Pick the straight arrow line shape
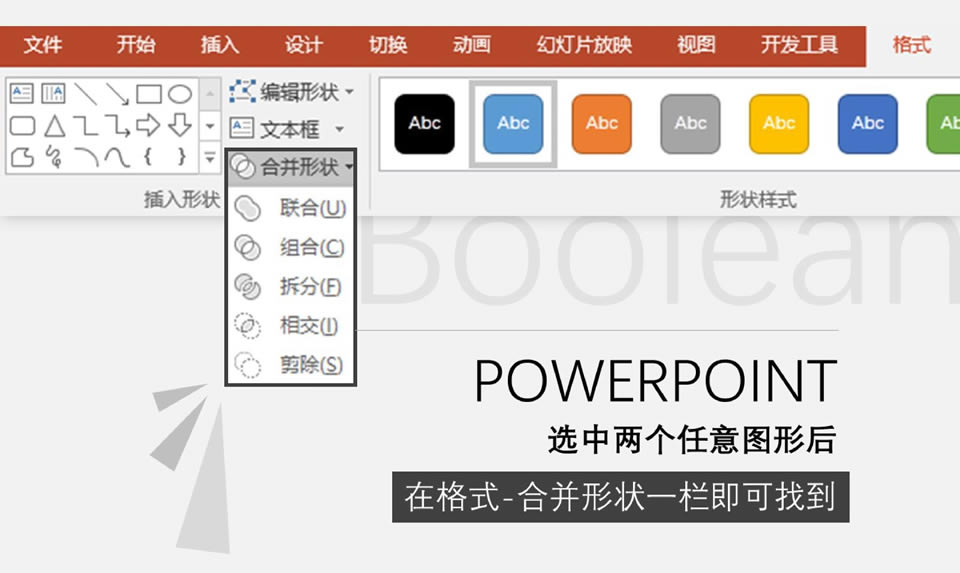Image resolution: width=960 pixels, height=573 pixels. point(117,94)
